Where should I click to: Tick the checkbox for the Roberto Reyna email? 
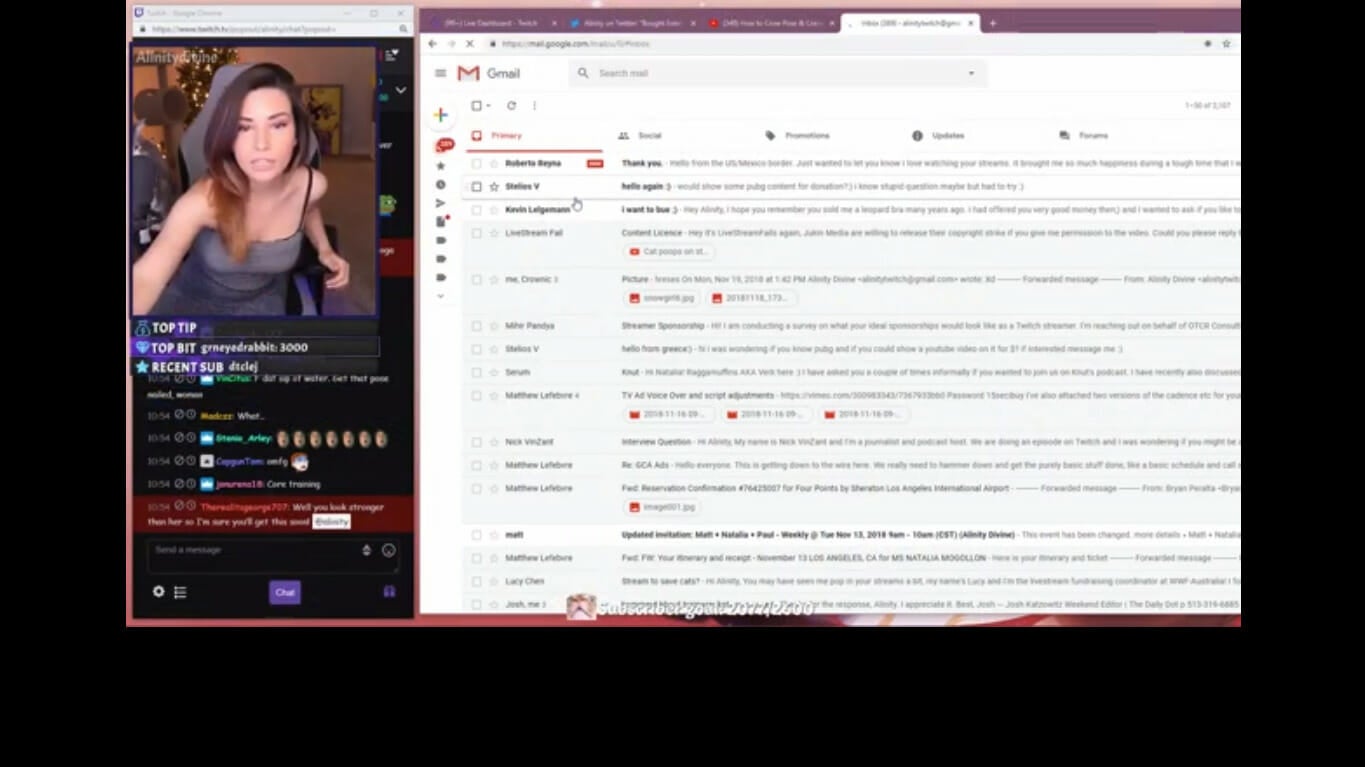(476, 163)
